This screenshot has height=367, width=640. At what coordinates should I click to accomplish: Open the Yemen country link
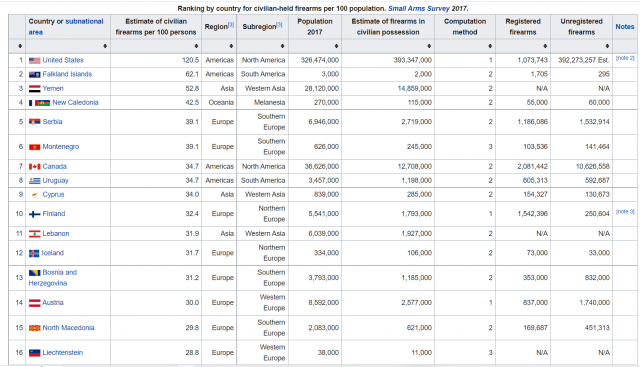[53, 89]
